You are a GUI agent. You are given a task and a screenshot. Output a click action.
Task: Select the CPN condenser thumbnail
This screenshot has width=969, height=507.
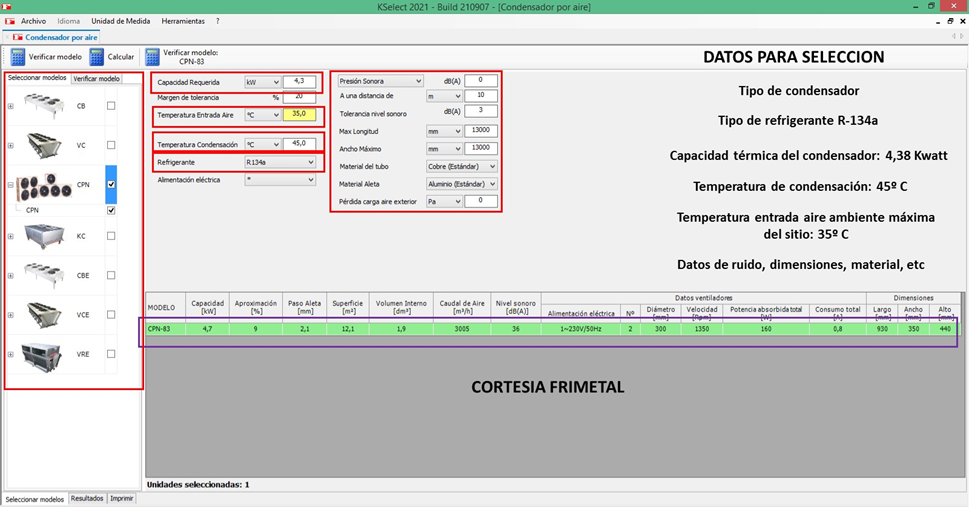pyautogui.click(x=44, y=185)
